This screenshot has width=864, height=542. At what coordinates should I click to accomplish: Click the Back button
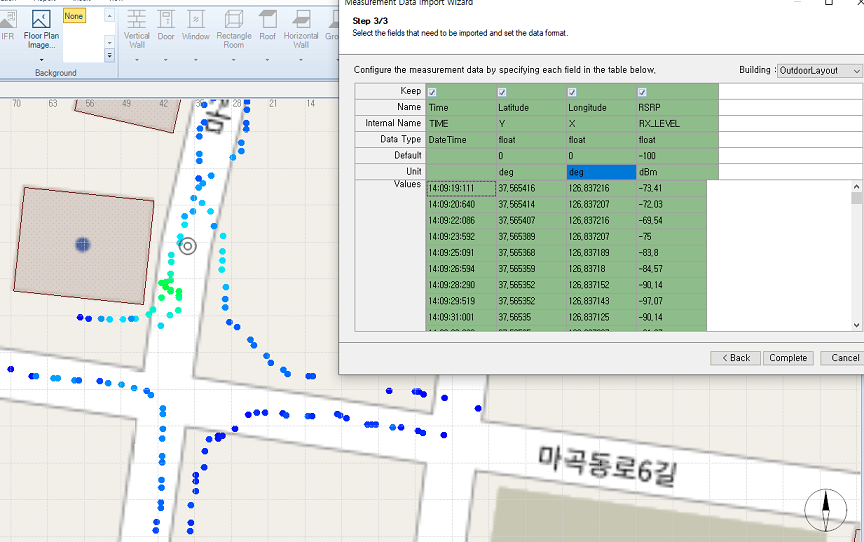[736, 358]
